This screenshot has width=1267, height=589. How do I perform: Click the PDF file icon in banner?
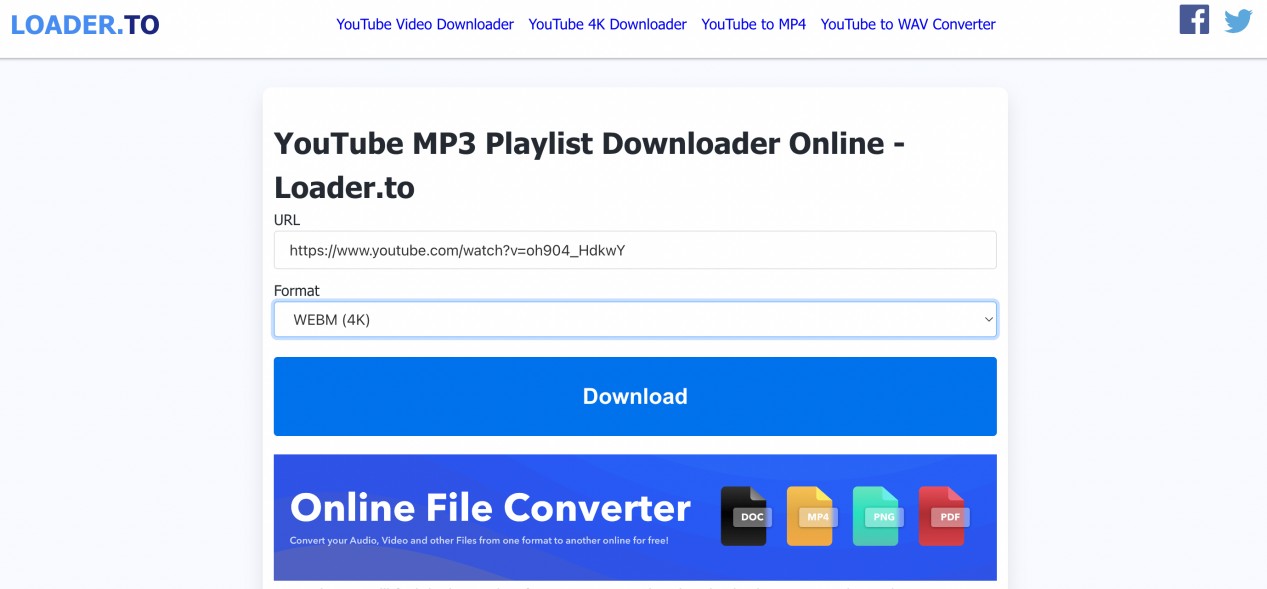point(943,516)
